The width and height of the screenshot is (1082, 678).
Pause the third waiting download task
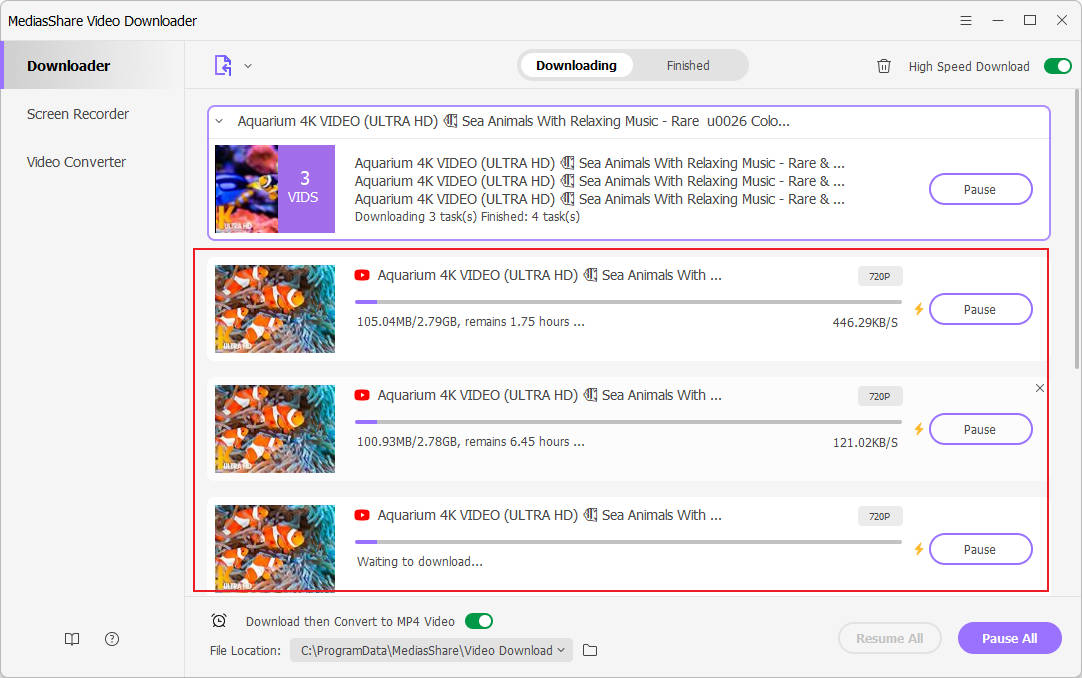(x=980, y=549)
